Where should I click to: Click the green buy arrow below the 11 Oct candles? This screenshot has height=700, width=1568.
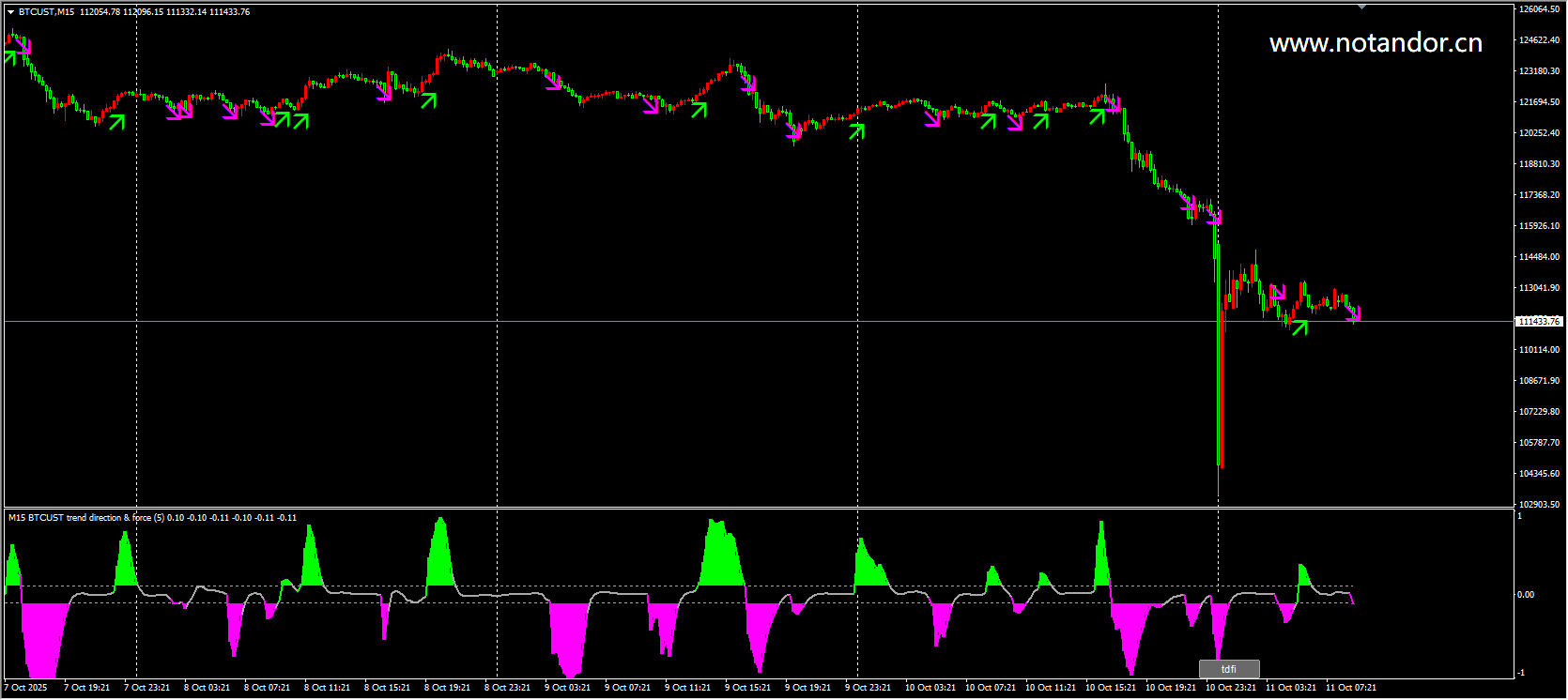tap(1299, 327)
